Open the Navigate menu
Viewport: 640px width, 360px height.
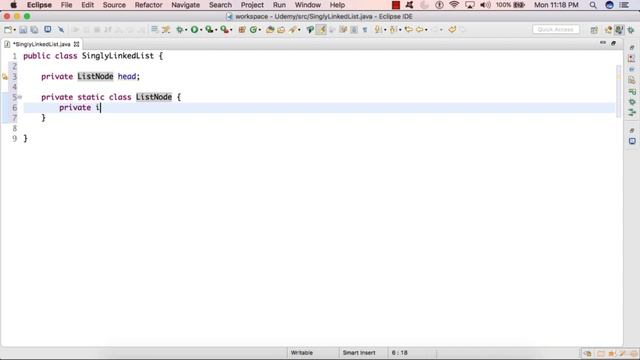point(186,5)
